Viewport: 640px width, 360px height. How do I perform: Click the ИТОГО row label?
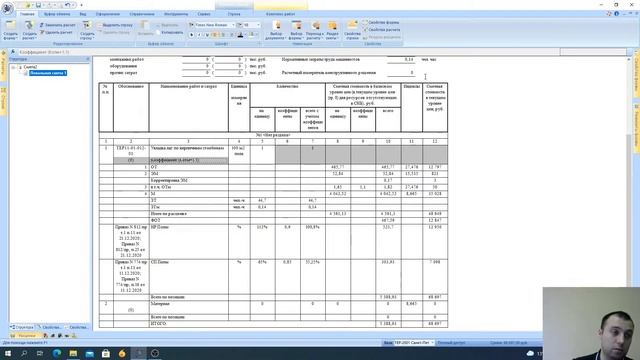point(159,324)
